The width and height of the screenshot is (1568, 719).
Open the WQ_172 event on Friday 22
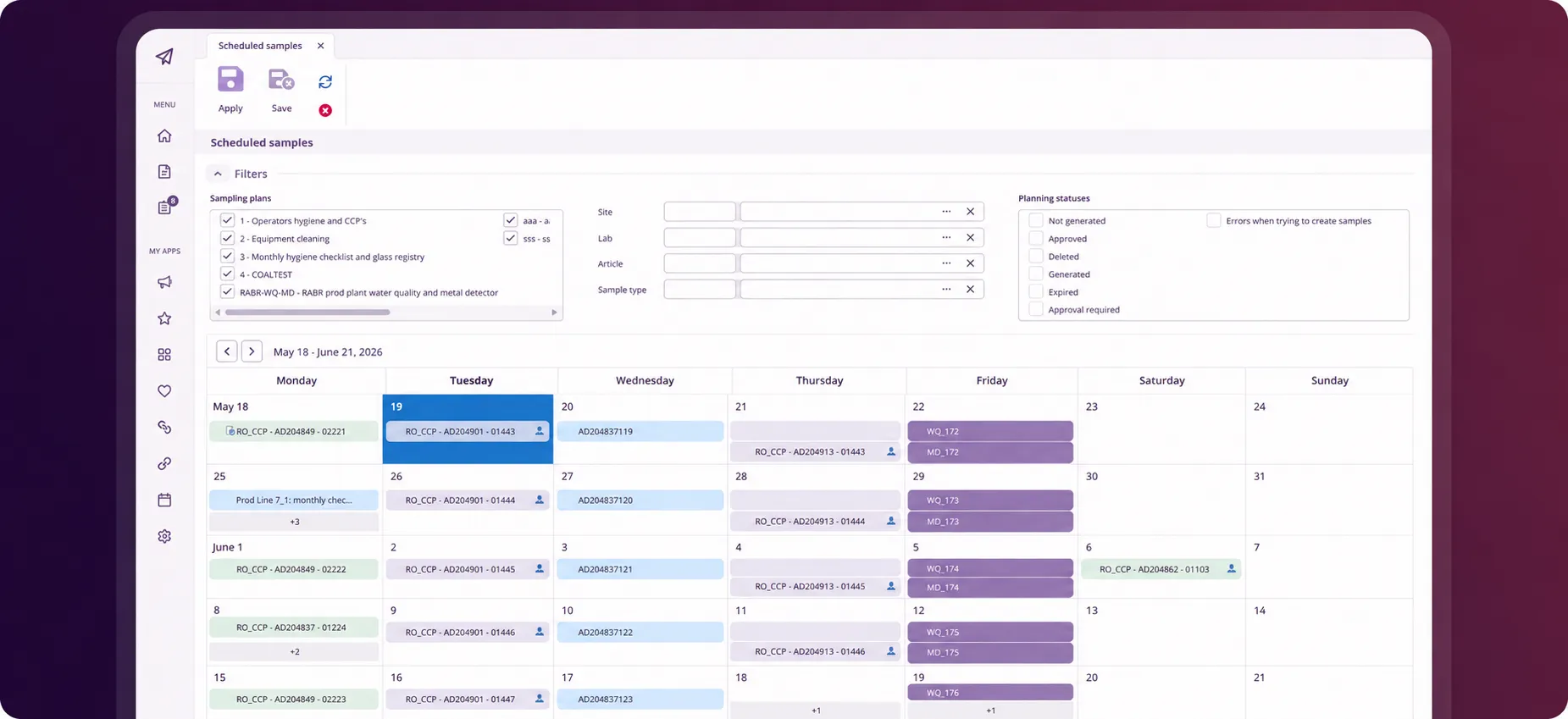990,431
